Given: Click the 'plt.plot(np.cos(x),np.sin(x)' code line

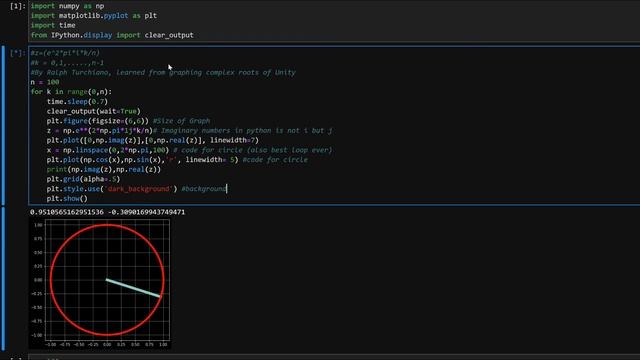Looking at the screenshot, I should click(x=177, y=160).
